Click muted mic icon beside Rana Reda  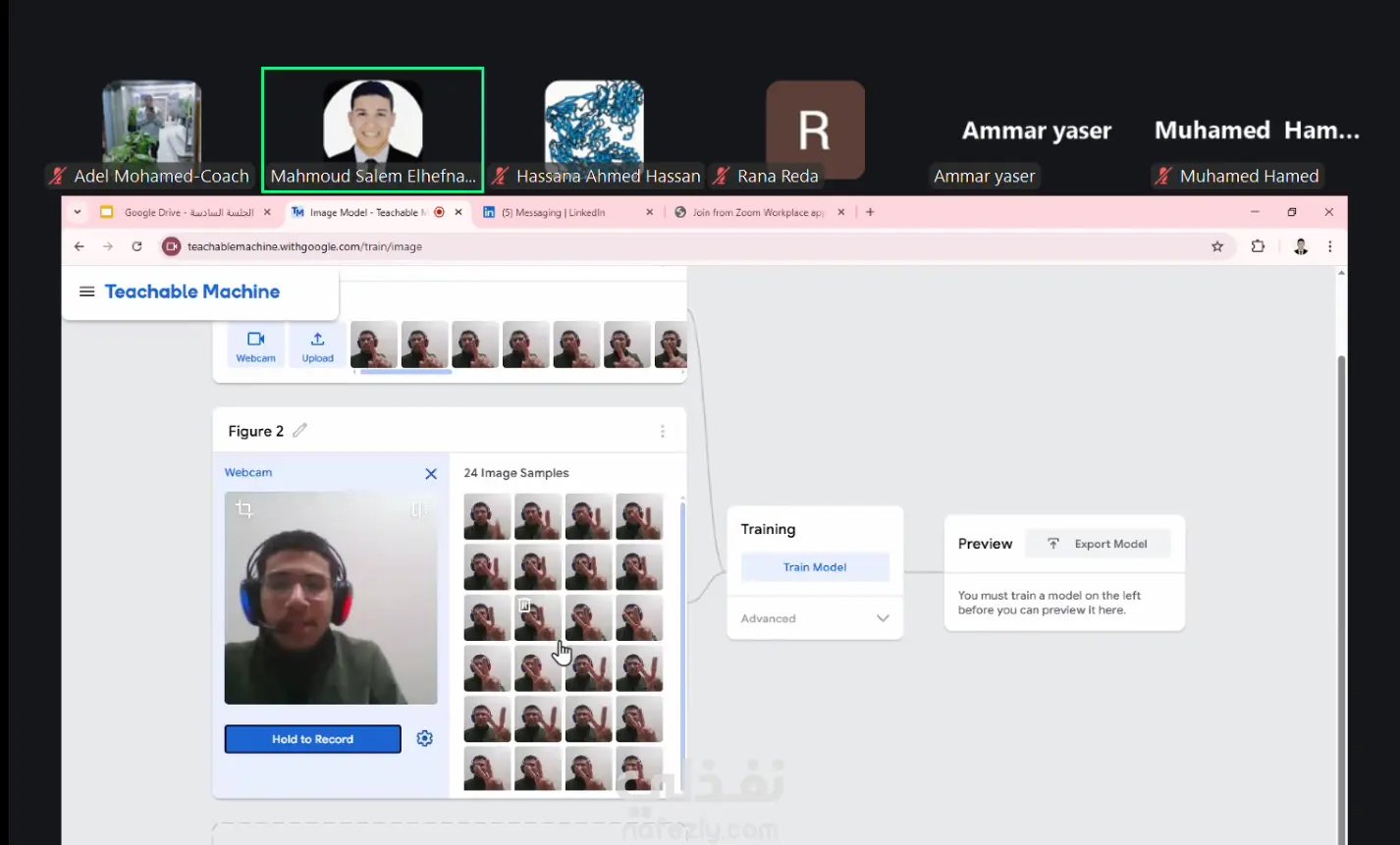[x=722, y=176]
